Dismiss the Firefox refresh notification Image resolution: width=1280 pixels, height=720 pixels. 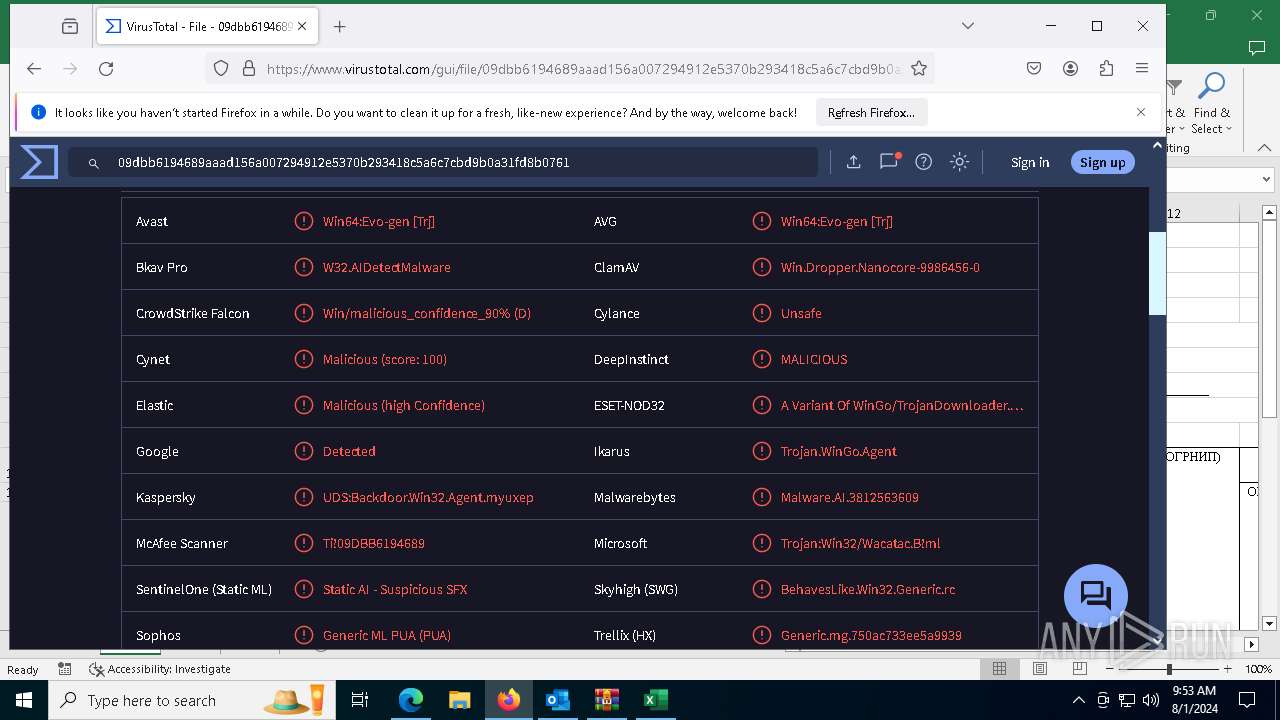click(1141, 112)
